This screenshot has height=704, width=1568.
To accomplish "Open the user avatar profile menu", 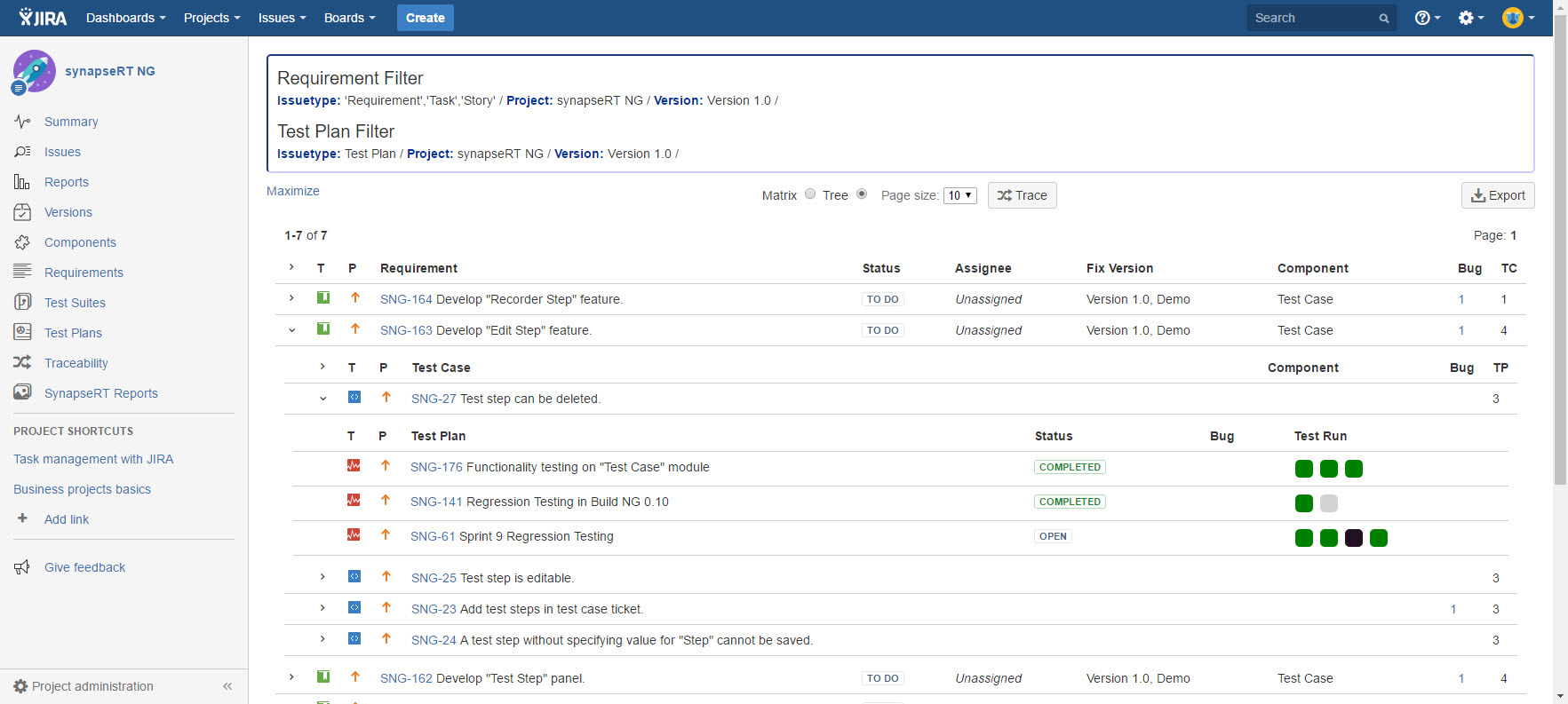I will pos(1518,18).
